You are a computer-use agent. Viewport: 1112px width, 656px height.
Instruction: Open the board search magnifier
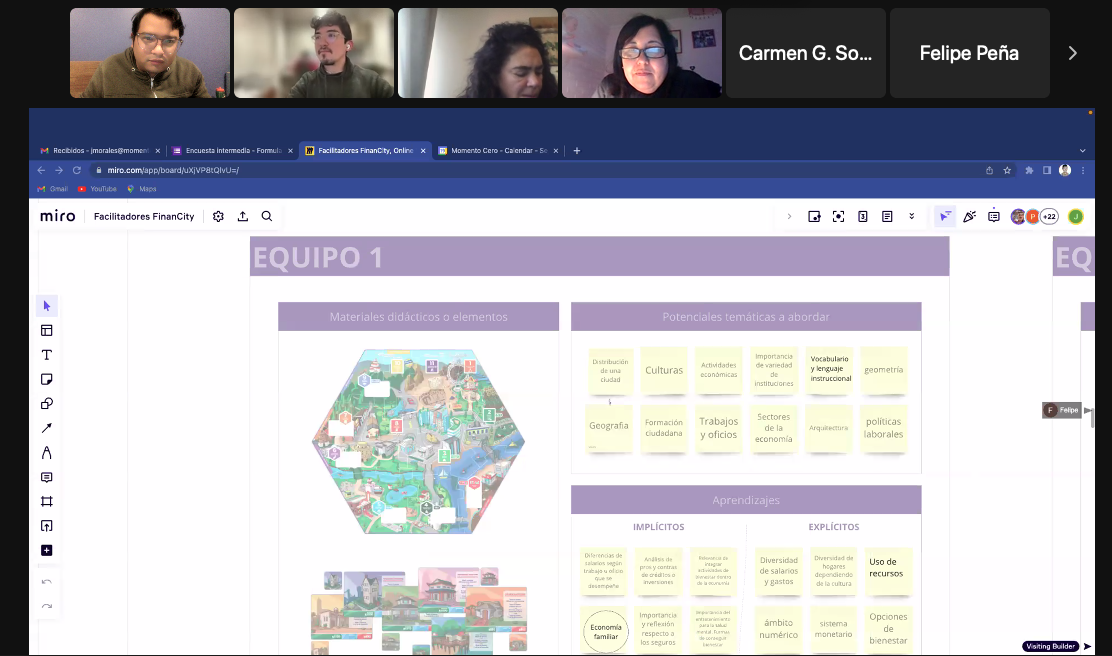[x=267, y=216]
